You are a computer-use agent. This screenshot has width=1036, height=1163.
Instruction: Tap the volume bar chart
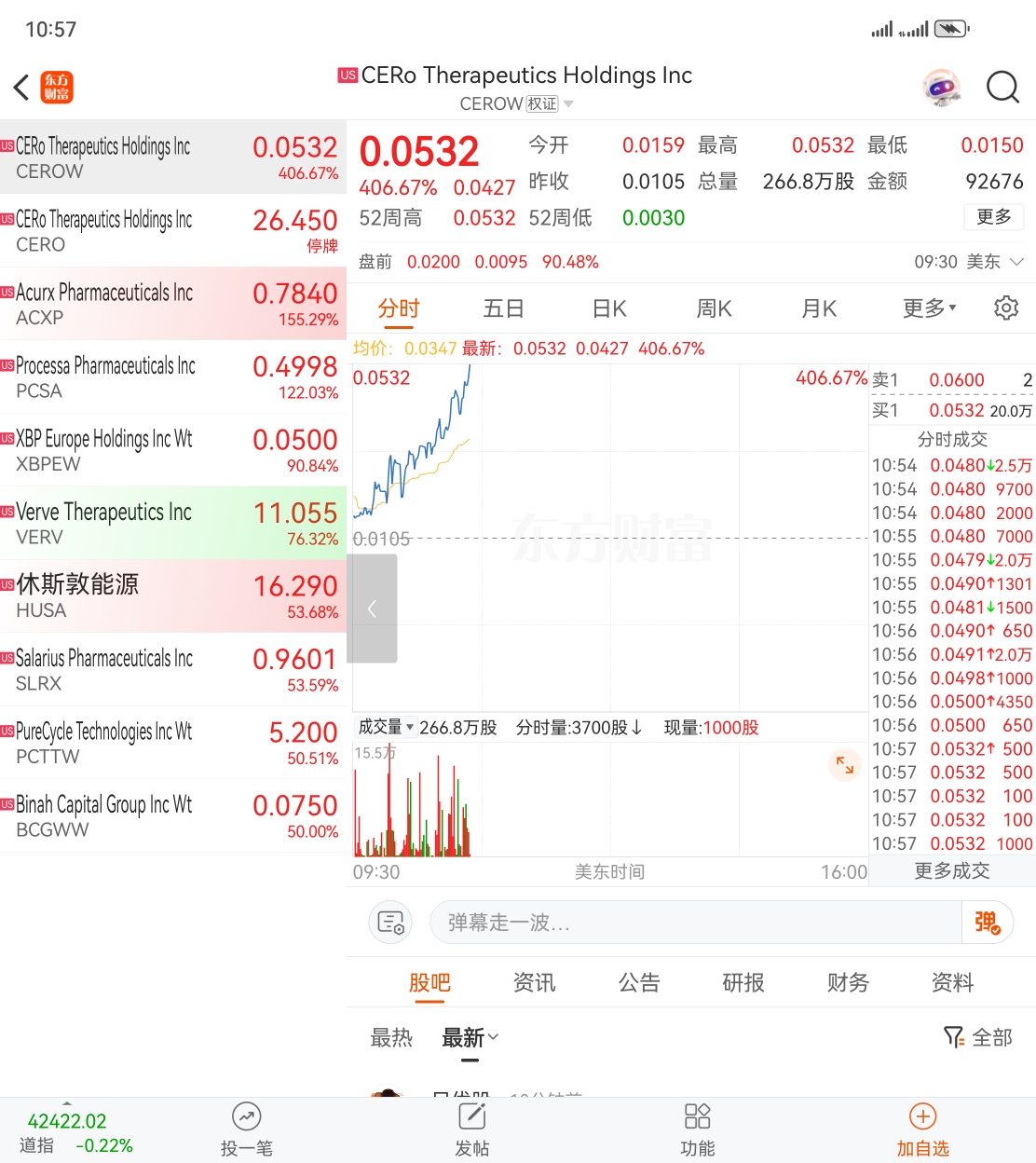pos(610,800)
